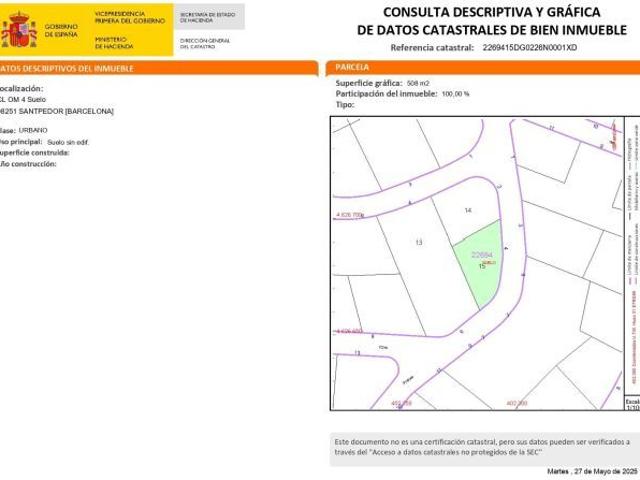This screenshot has height=480, width=640.
Task: Click the Spanish coat of arms emblem
Action: click(19, 30)
